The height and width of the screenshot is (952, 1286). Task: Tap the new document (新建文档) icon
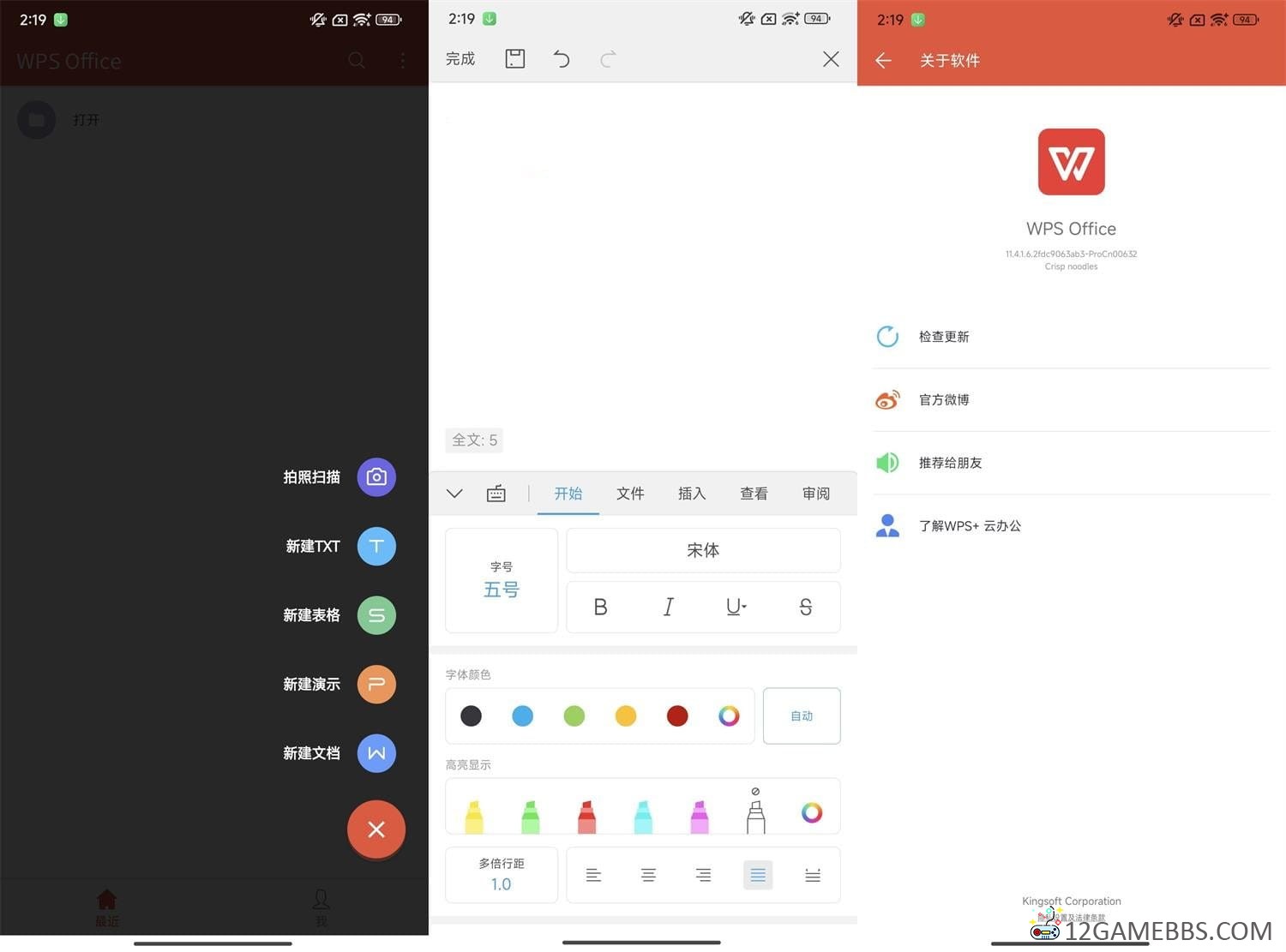[x=376, y=753]
